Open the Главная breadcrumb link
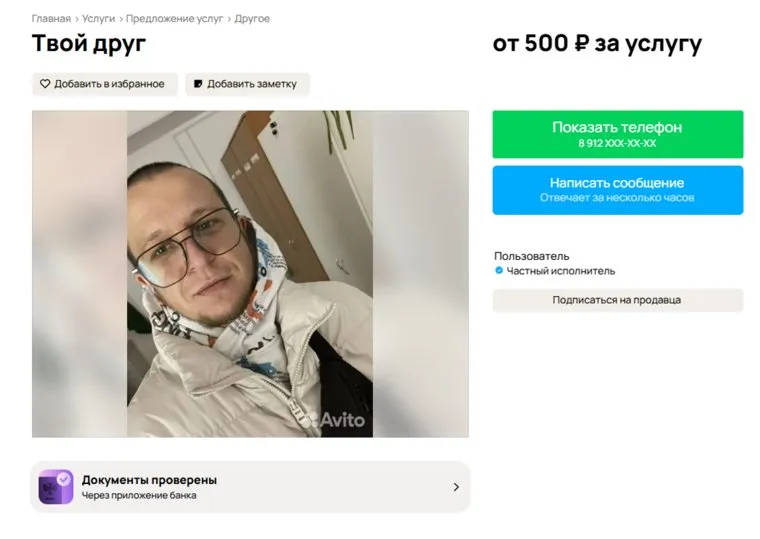 tap(51, 18)
